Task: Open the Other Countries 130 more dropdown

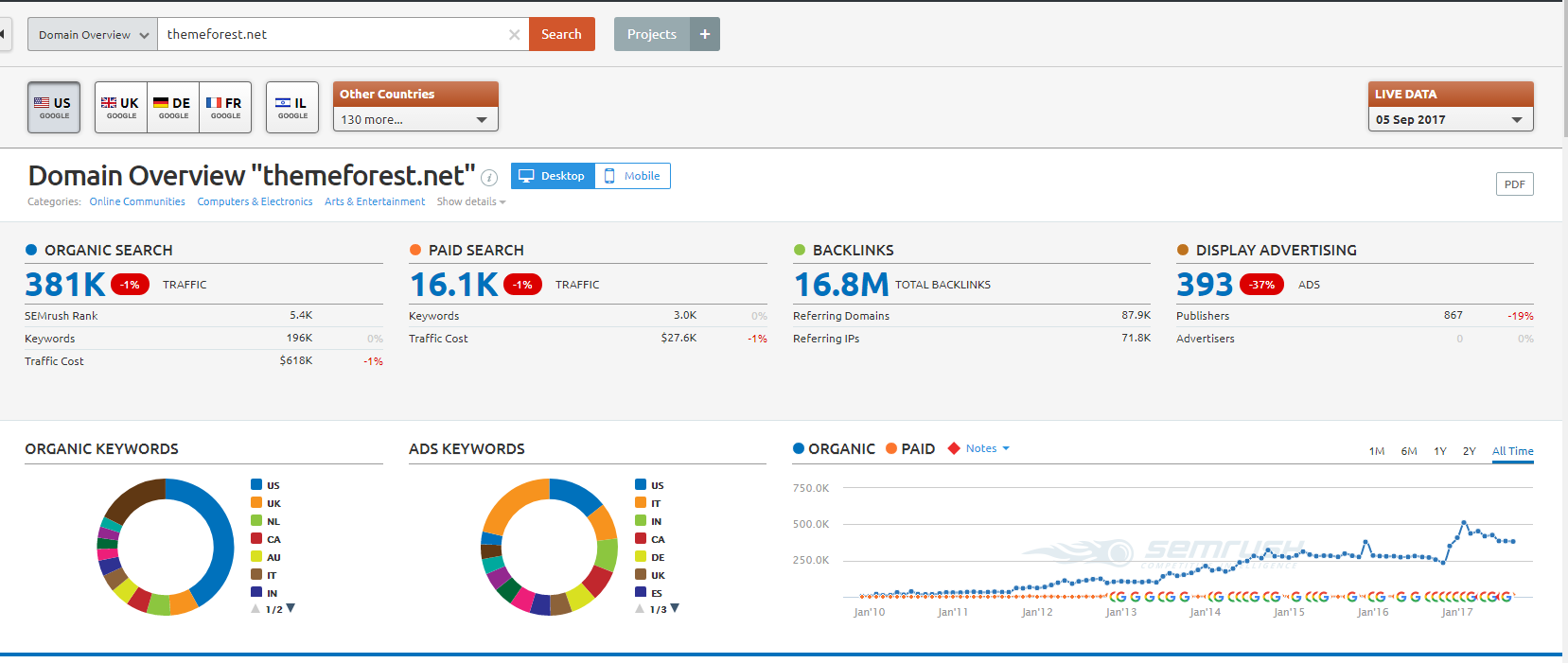Action: (415, 119)
